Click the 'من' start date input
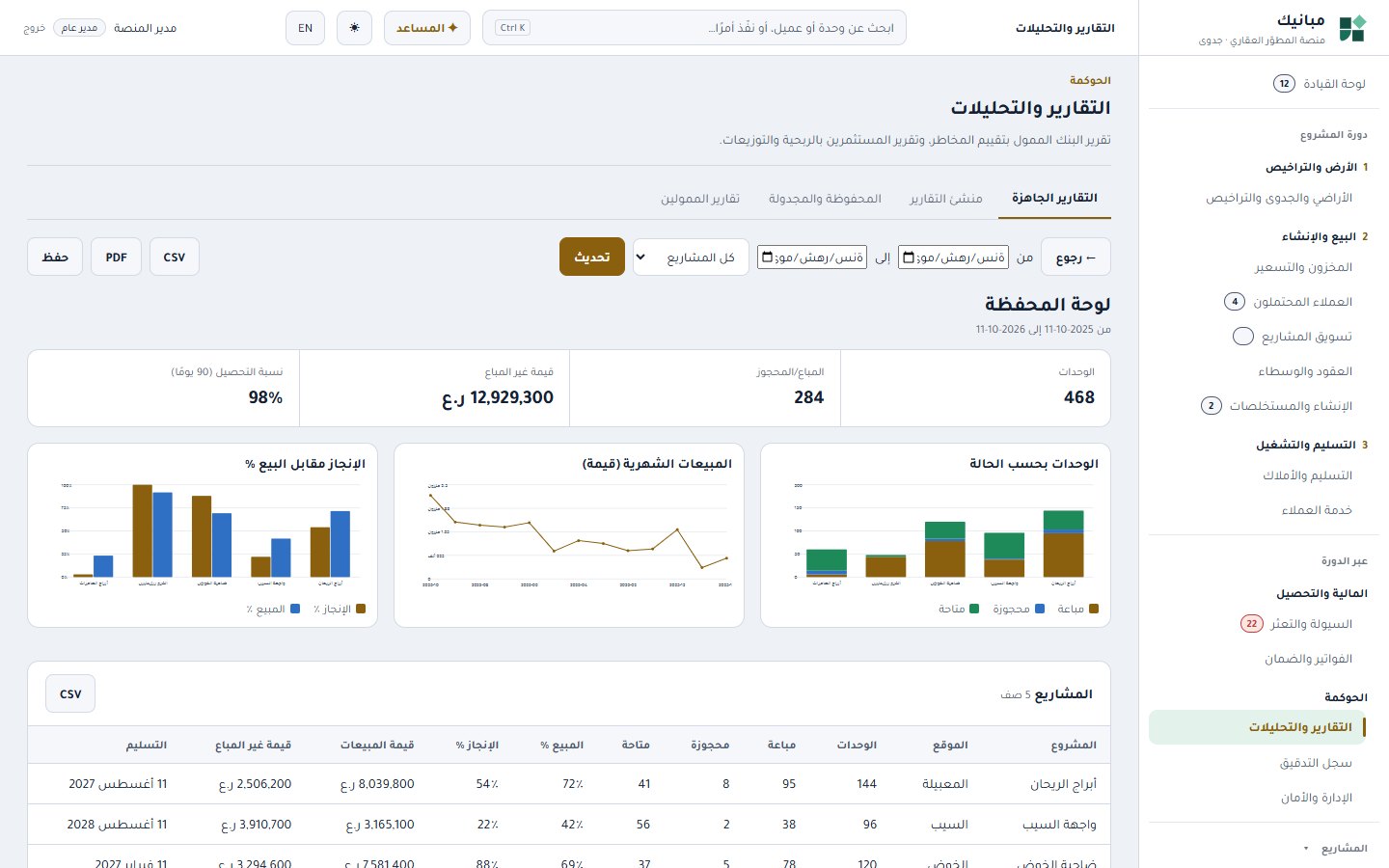This screenshot has height=868, width=1389. 953,258
